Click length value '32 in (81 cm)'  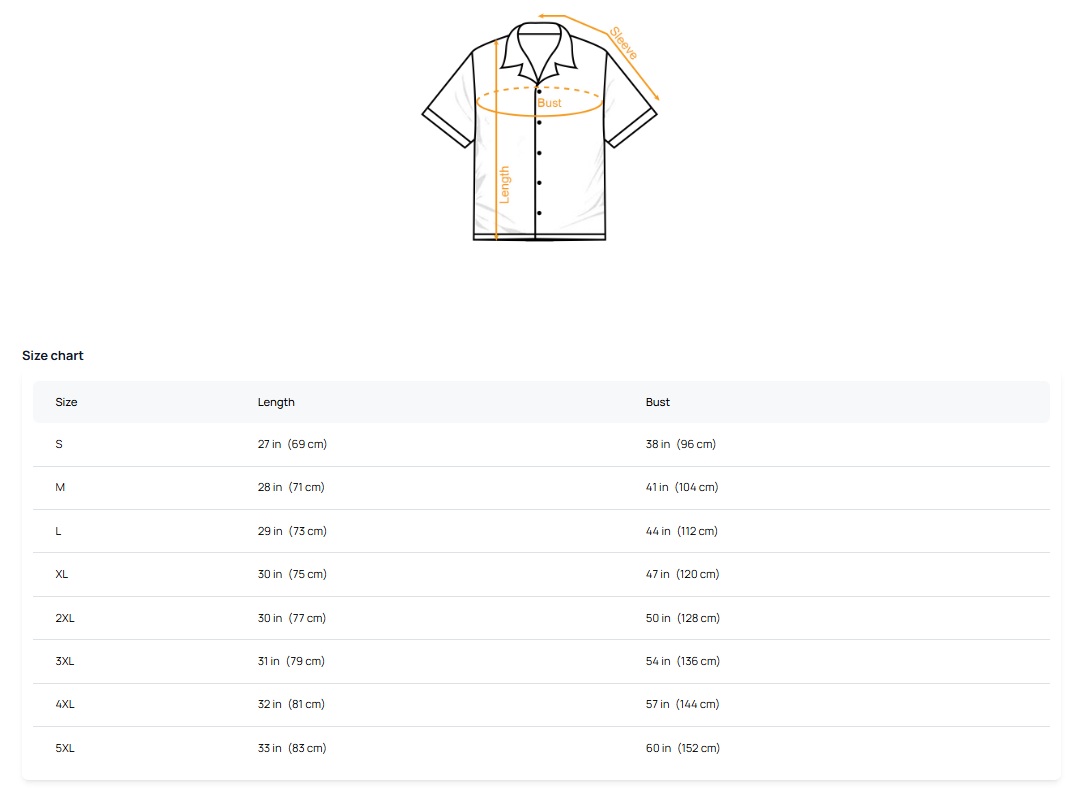tap(291, 704)
